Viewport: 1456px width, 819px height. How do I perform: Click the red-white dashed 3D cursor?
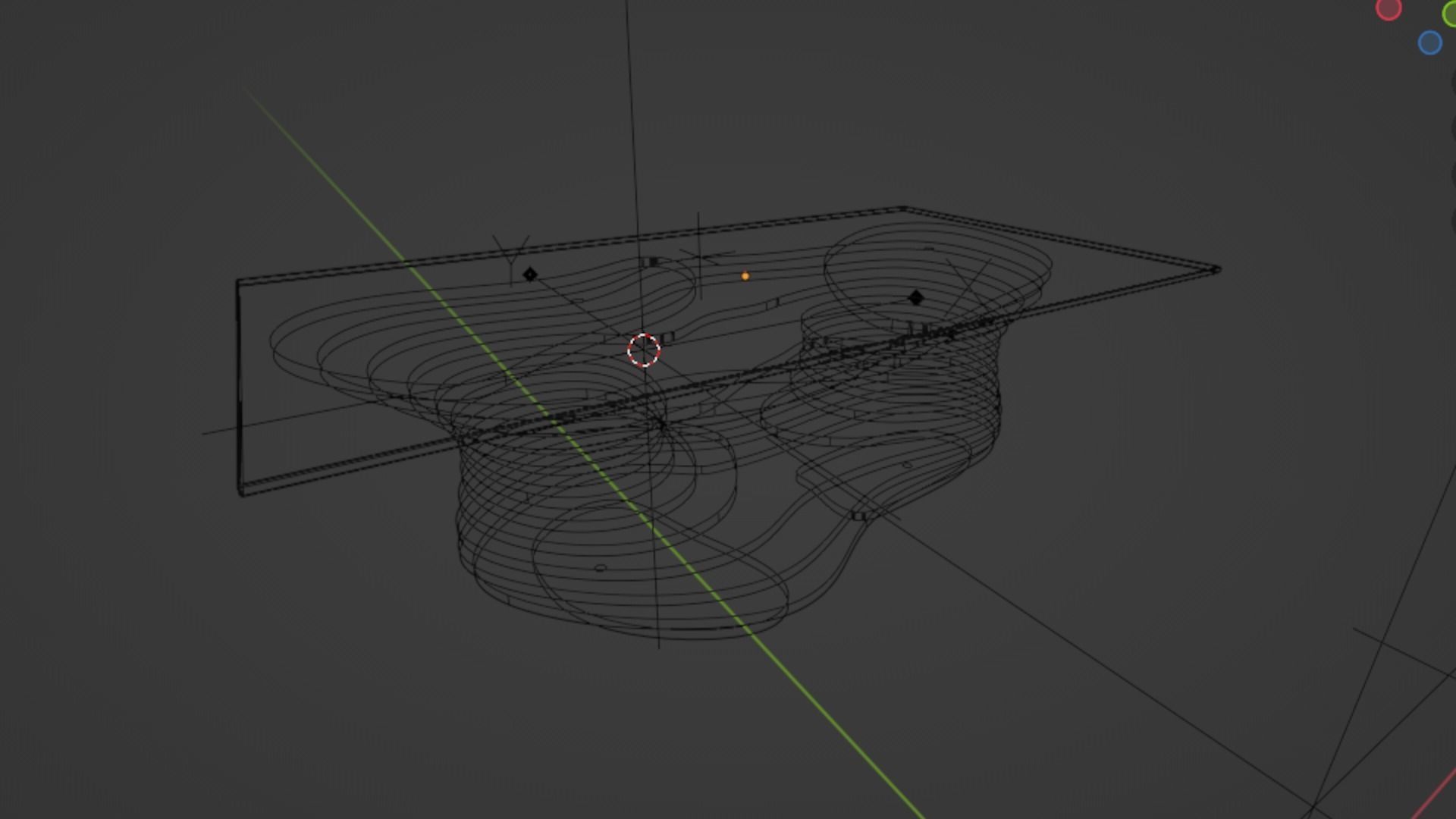click(644, 350)
